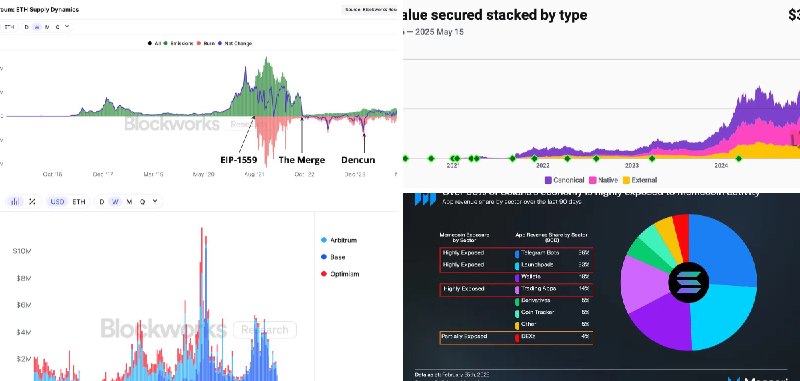
Task: Click the 'value secured stacked by type' heading
Action: coord(495,15)
